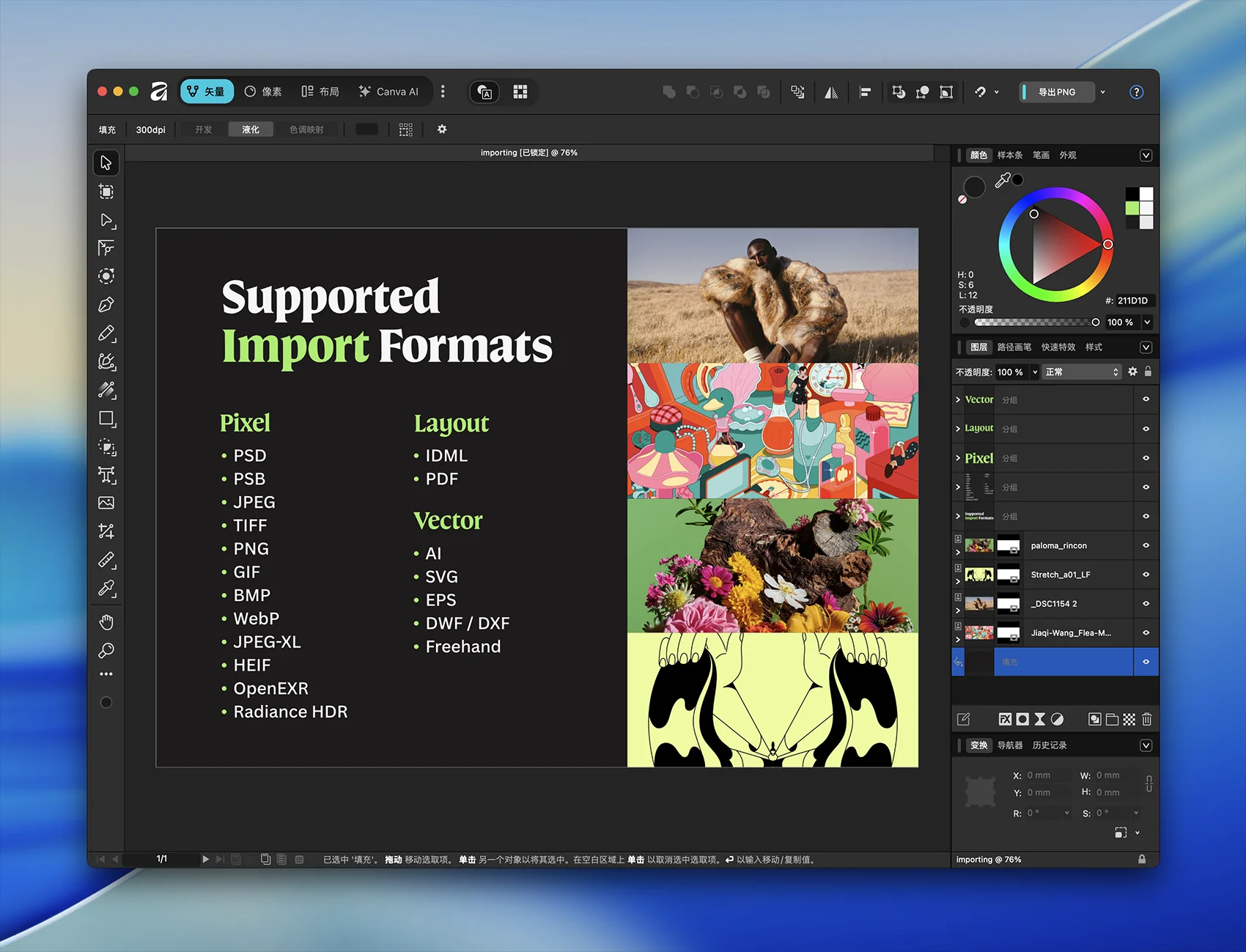Open the export options dropdown arrow
The width and height of the screenshot is (1246, 952).
pos(1102,92)
